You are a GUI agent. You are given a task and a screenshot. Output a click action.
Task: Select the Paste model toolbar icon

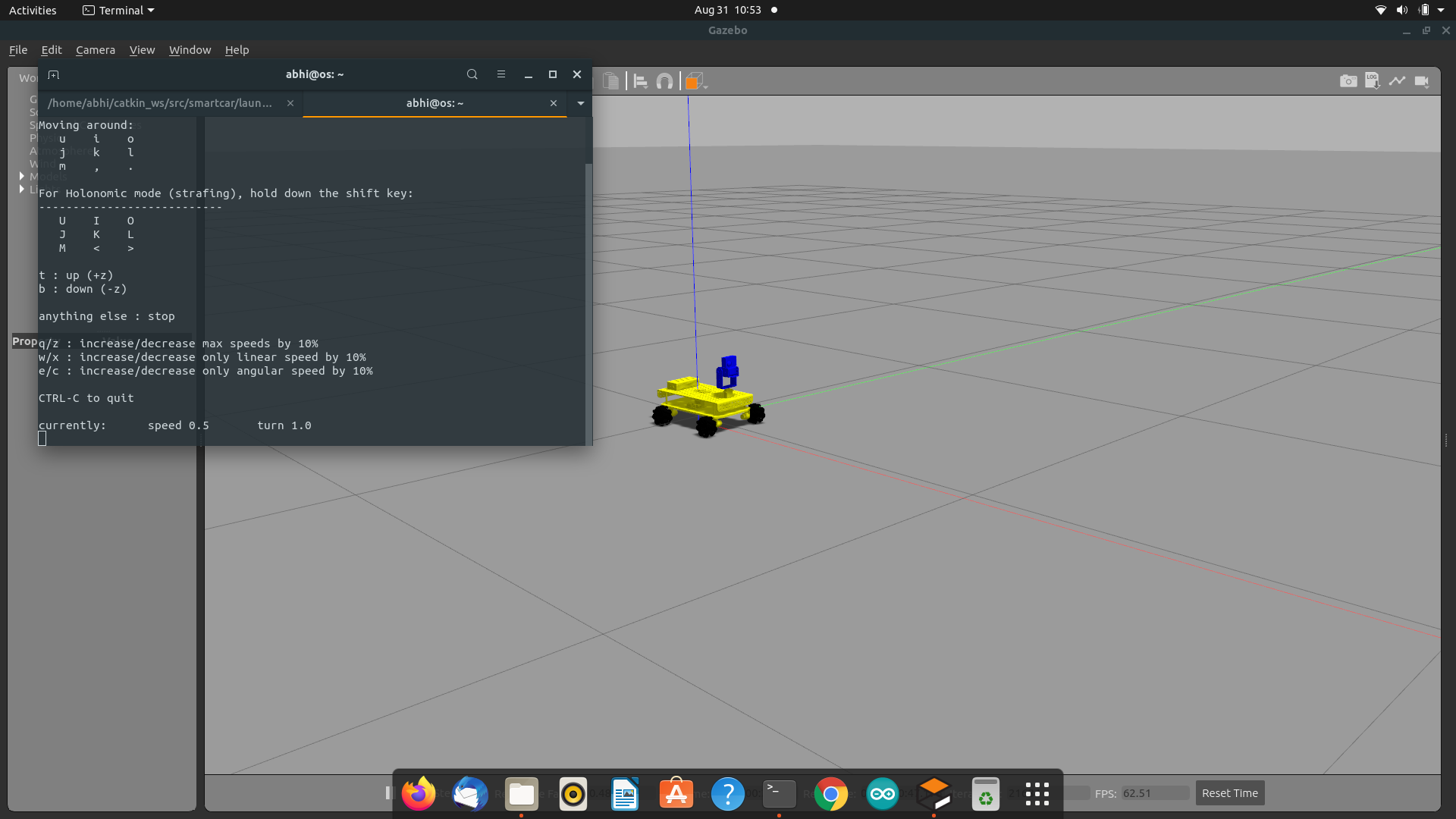(610, 80)
